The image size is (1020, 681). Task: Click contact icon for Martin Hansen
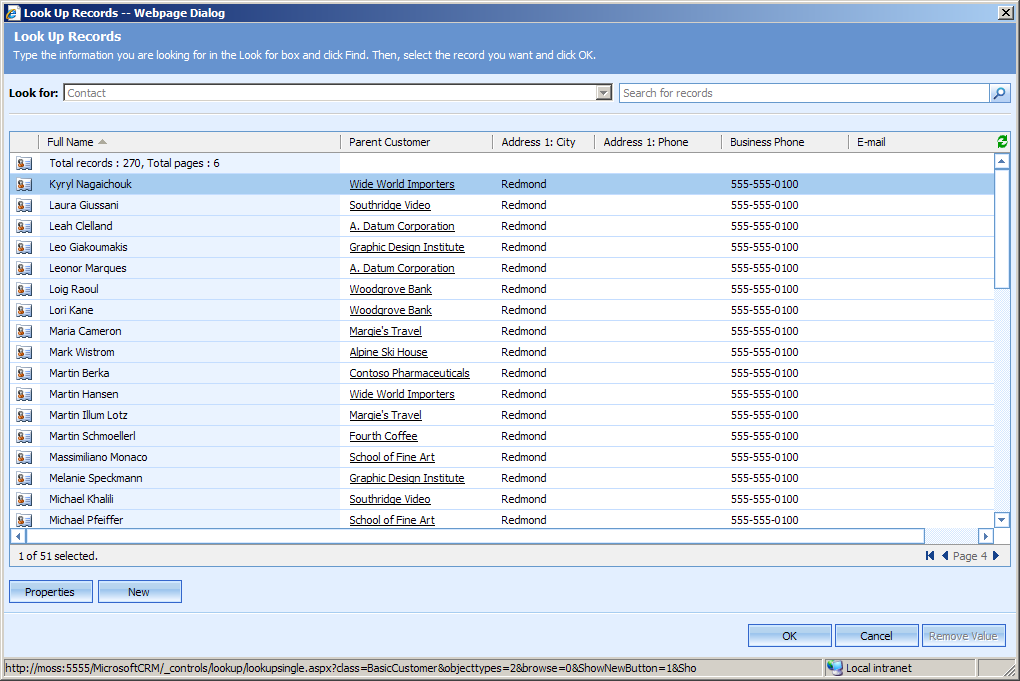24,394
